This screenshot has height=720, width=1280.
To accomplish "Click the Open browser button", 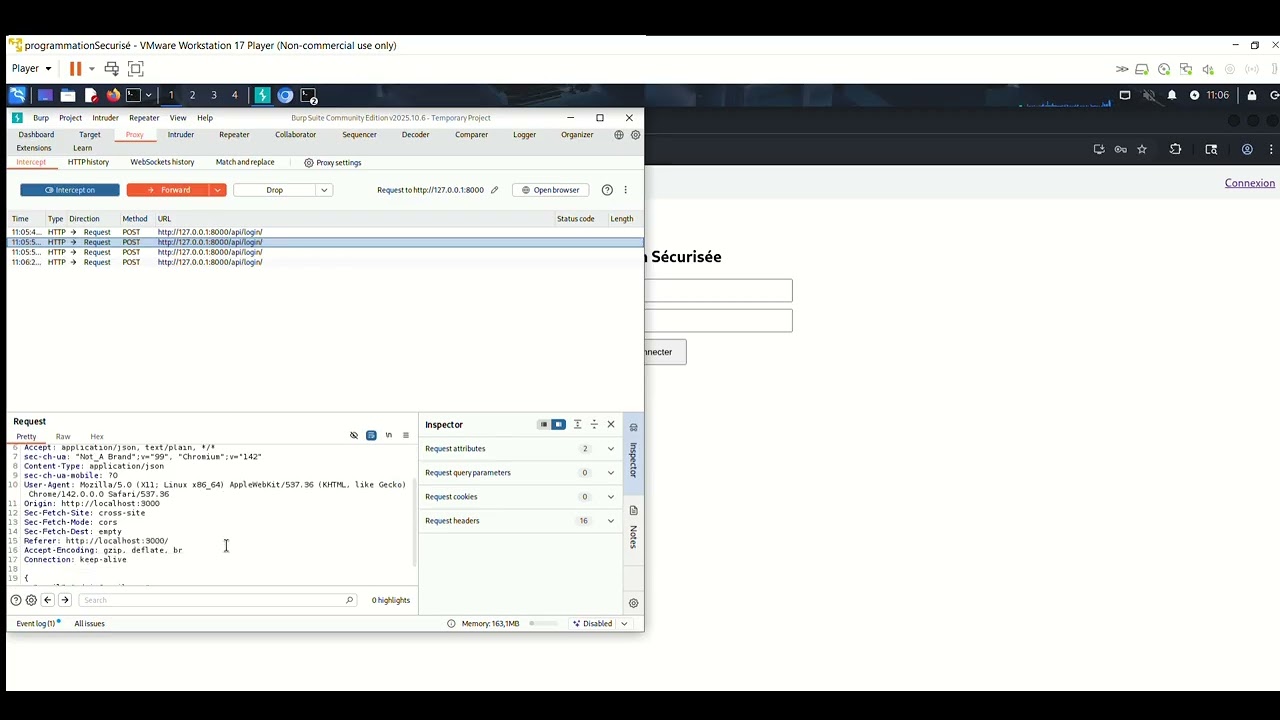I will point(550,190).
